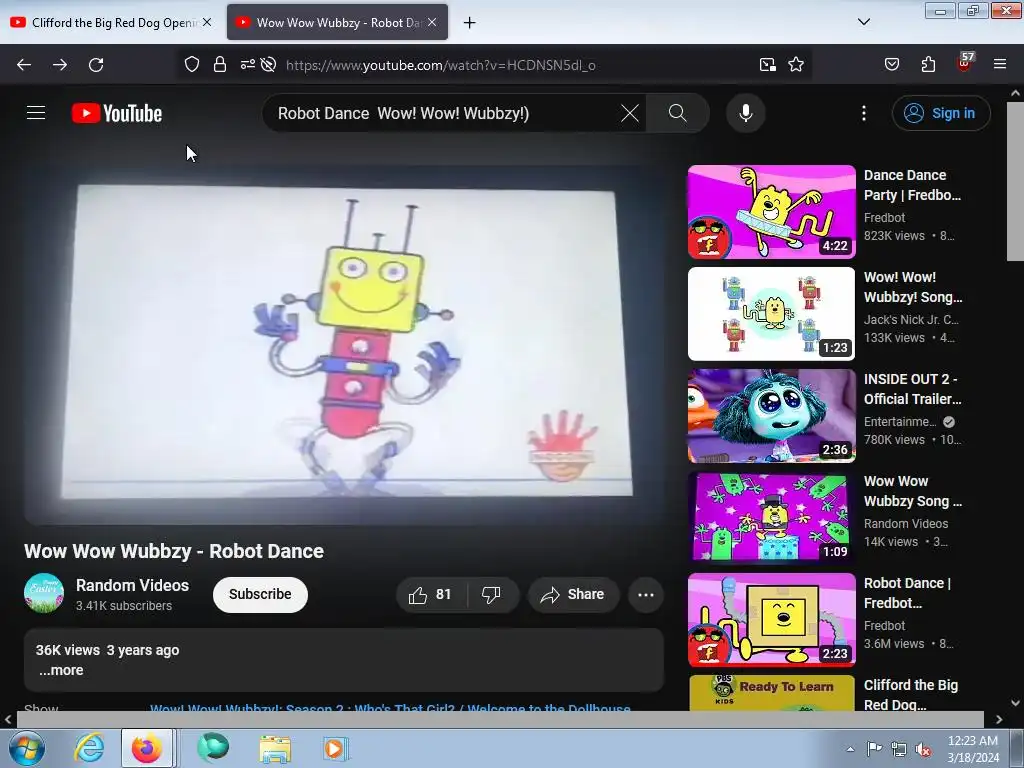Go to the YouTube home logo
Viewport: 1024px width, 768px height.
point(117,114)
